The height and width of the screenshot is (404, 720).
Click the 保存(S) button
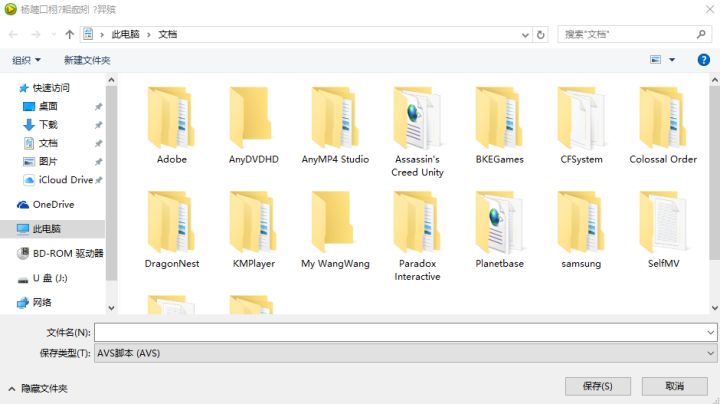[x=597, y=386]
